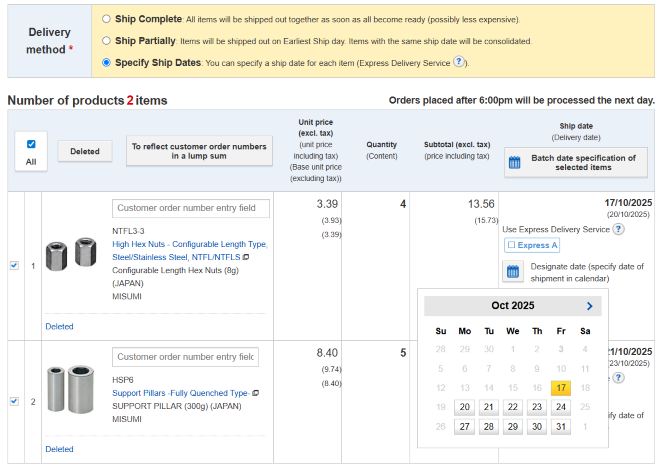Toggle the All items checkbox
This screenshot has width=660, height=469.
[31, 144]
